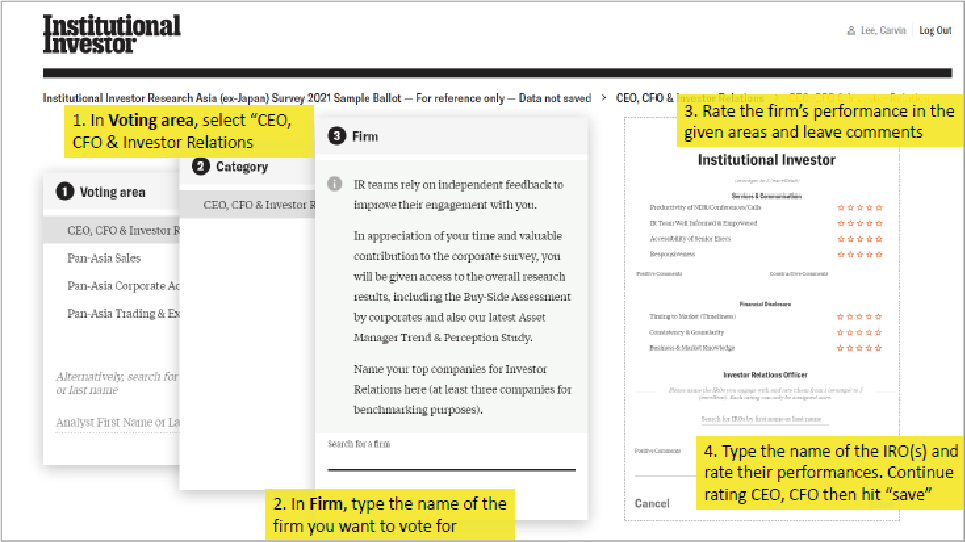The width and height of the screenshot is (965, 542).
Task: Click third star for IR Team Well Informed & Empowered
Action: coord(860,223)
